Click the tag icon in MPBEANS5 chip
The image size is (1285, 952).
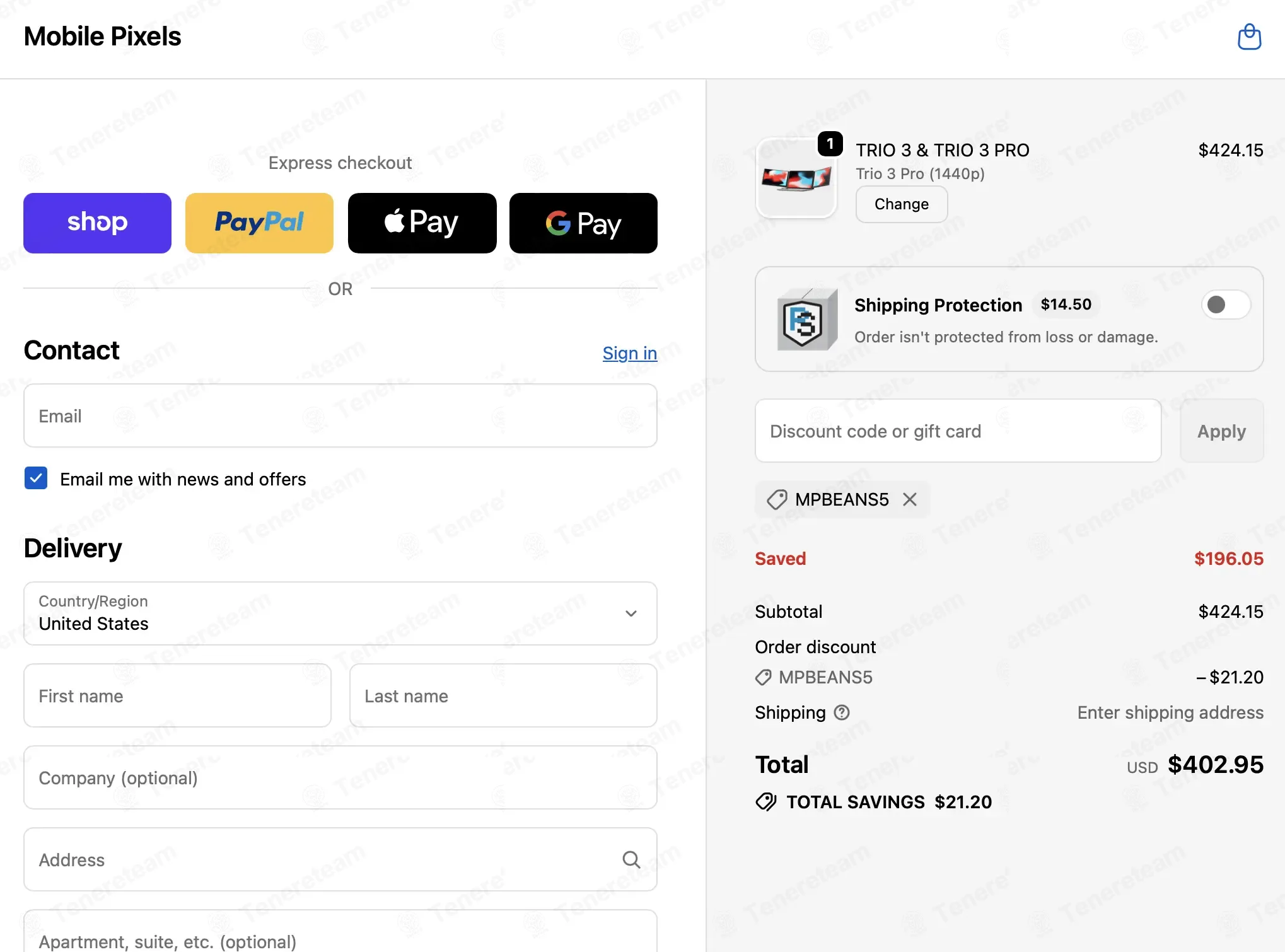(x=777, y=499)
